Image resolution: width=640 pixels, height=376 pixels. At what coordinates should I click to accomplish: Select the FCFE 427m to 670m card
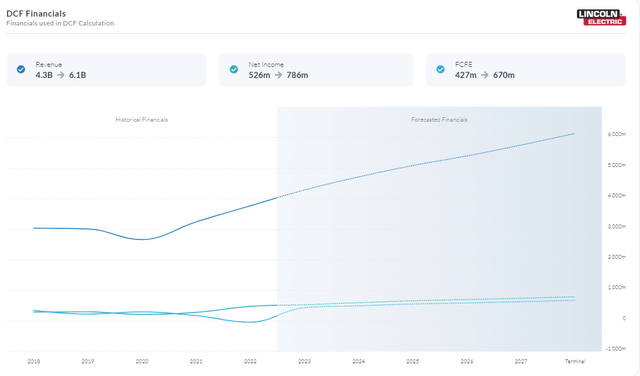tap(526, 69)
